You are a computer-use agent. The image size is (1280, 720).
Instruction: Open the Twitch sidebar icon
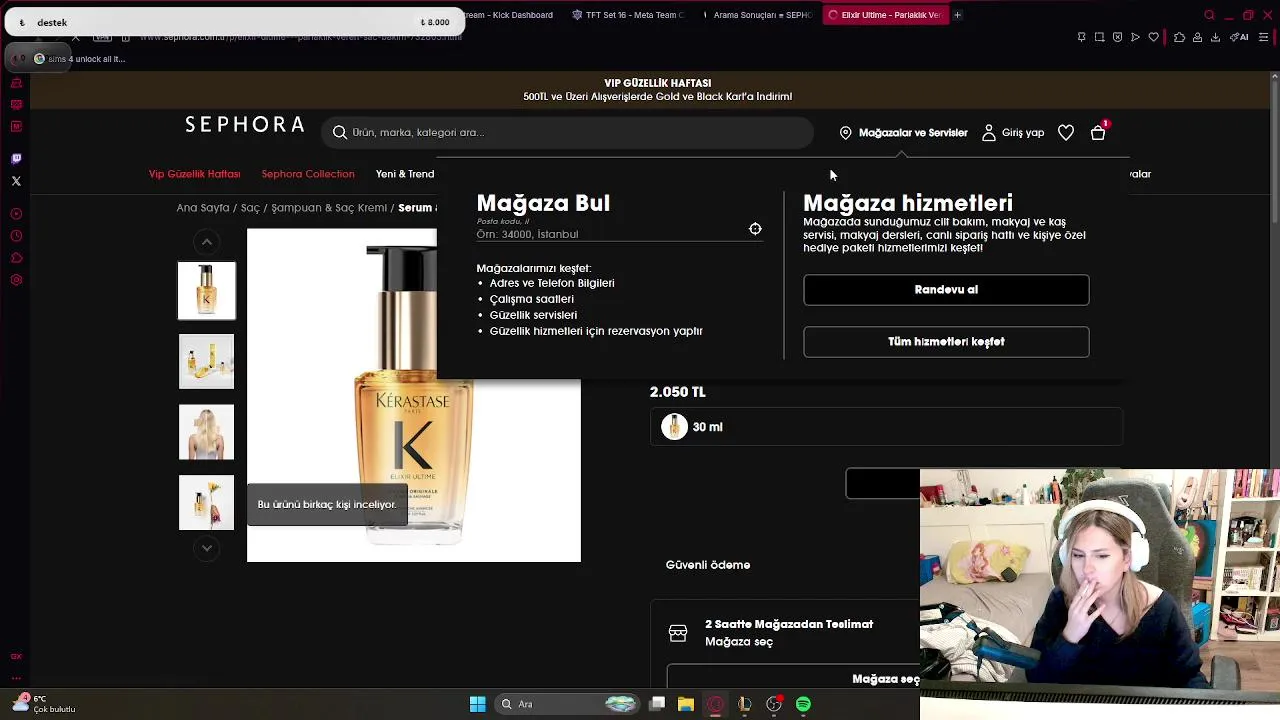click(16, 158)
